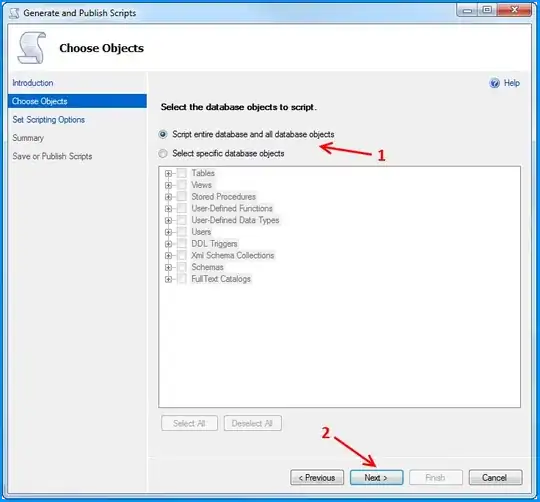Click the Deselect All button
The image size is (540, 502).
tap(252, 423)
